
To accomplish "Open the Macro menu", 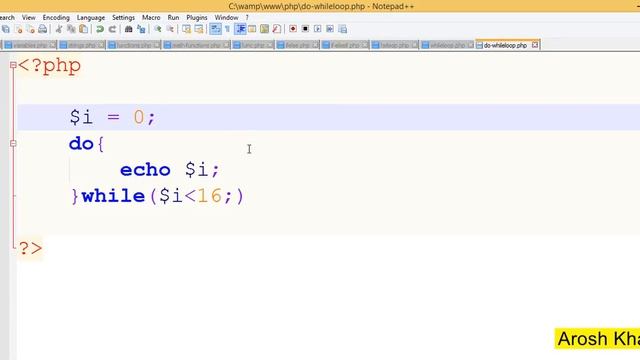I will click(x=151, y=18).
